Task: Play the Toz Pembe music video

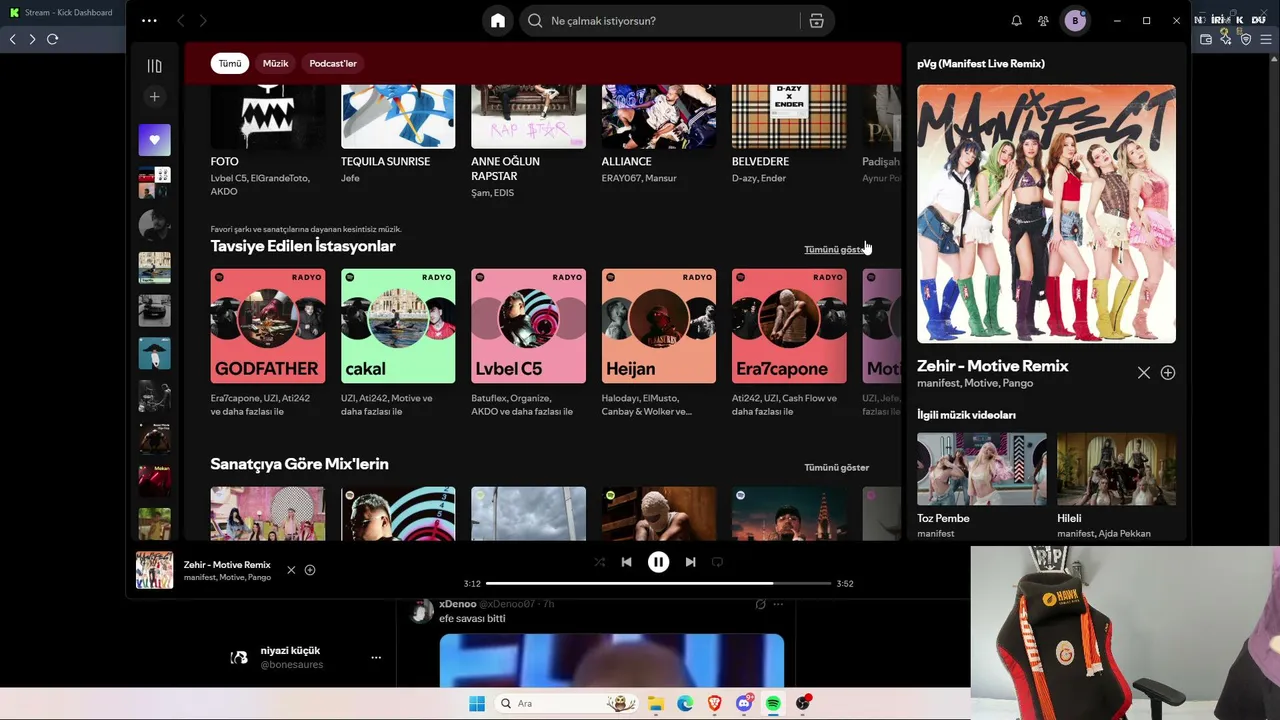Action: [982, 469]
